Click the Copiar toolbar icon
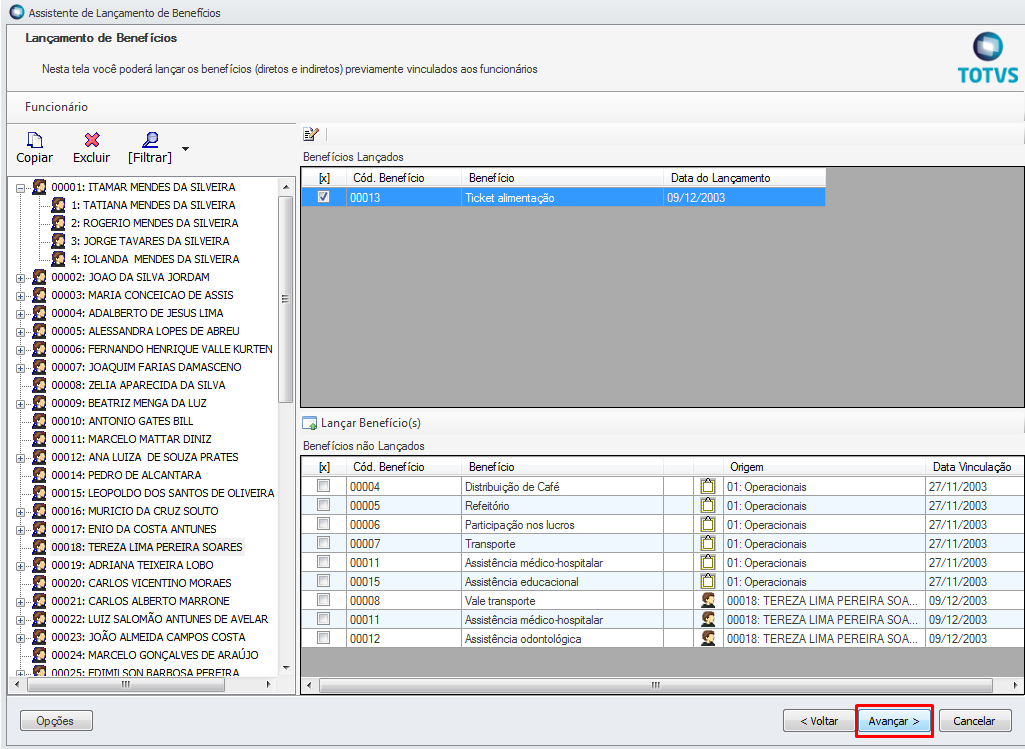Image resolution: width=1025 pixels, height=749 pixels. coord(35,140)
